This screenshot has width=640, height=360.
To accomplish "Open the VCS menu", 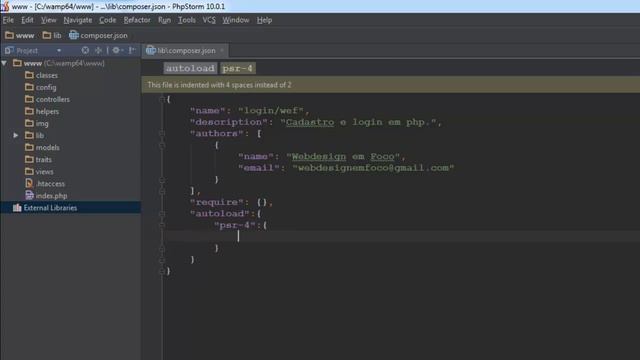I will point(209,20).
